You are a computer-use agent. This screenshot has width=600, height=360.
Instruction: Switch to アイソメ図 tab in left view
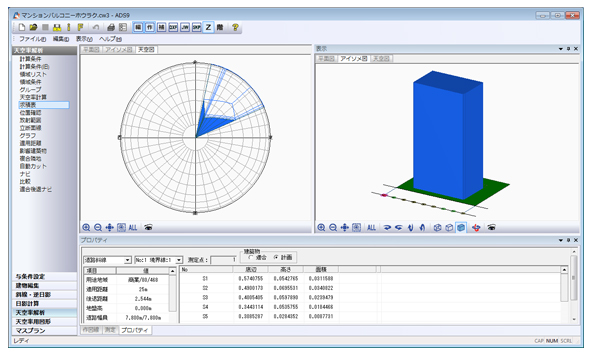coord(119,50)
